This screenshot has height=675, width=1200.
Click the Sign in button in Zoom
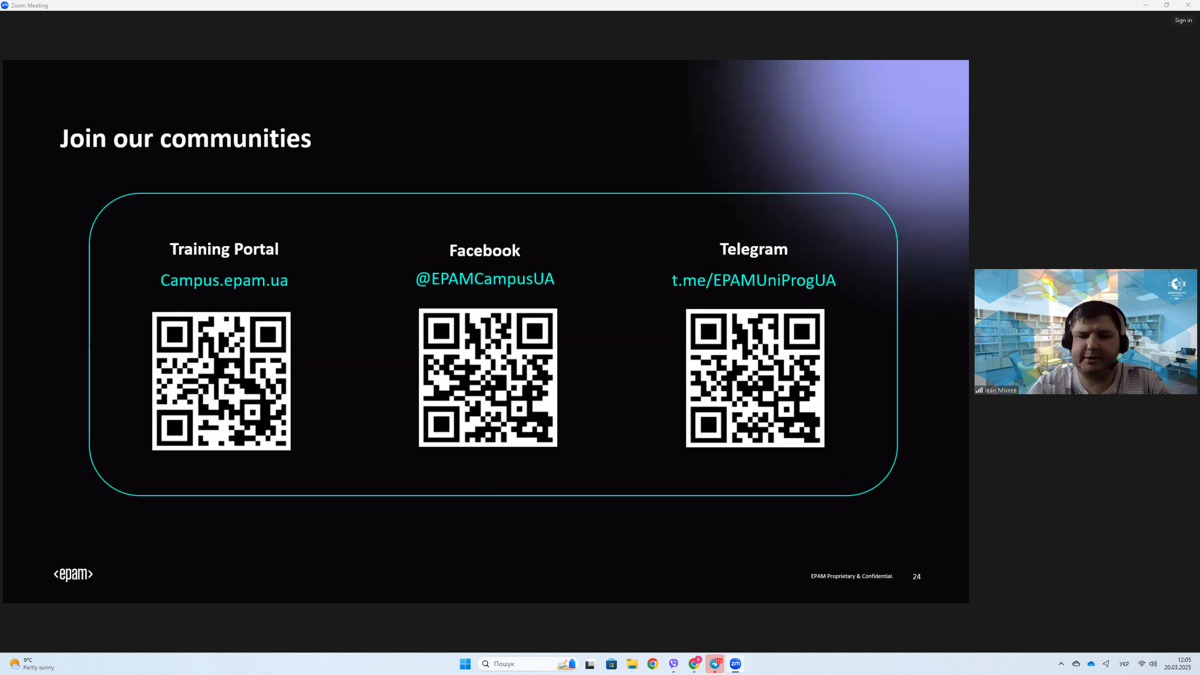click(1183, 20)
